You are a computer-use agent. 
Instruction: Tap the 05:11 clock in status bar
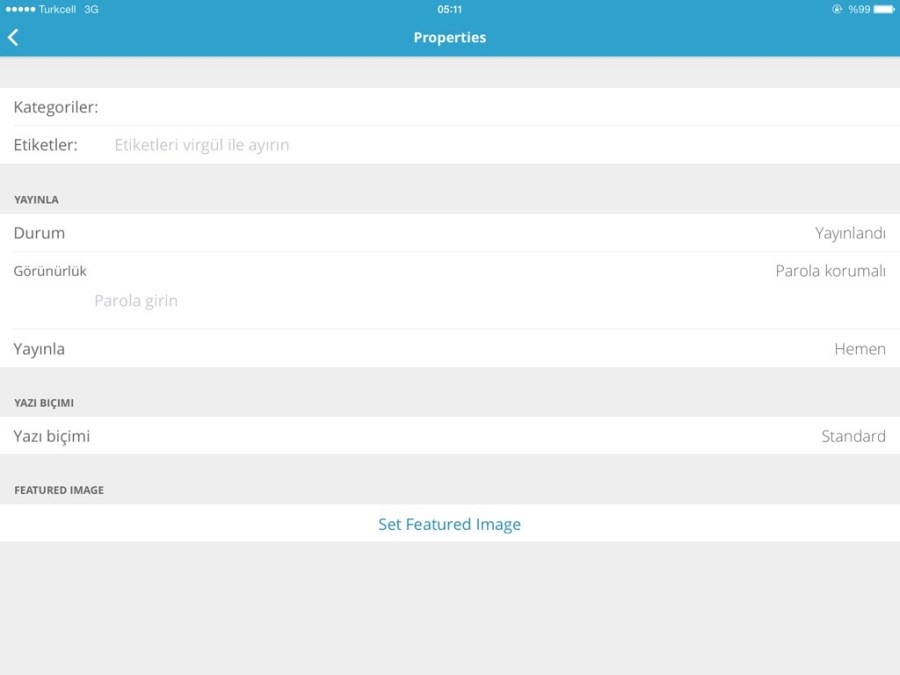click(x=450, y=9)
